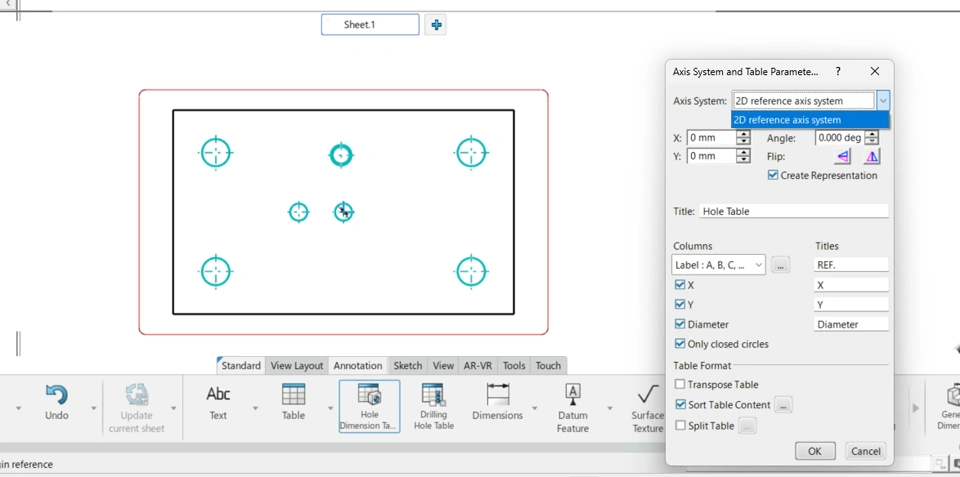
Task: Toggle Sort Table Content checkbox
Action: (680, 405)
